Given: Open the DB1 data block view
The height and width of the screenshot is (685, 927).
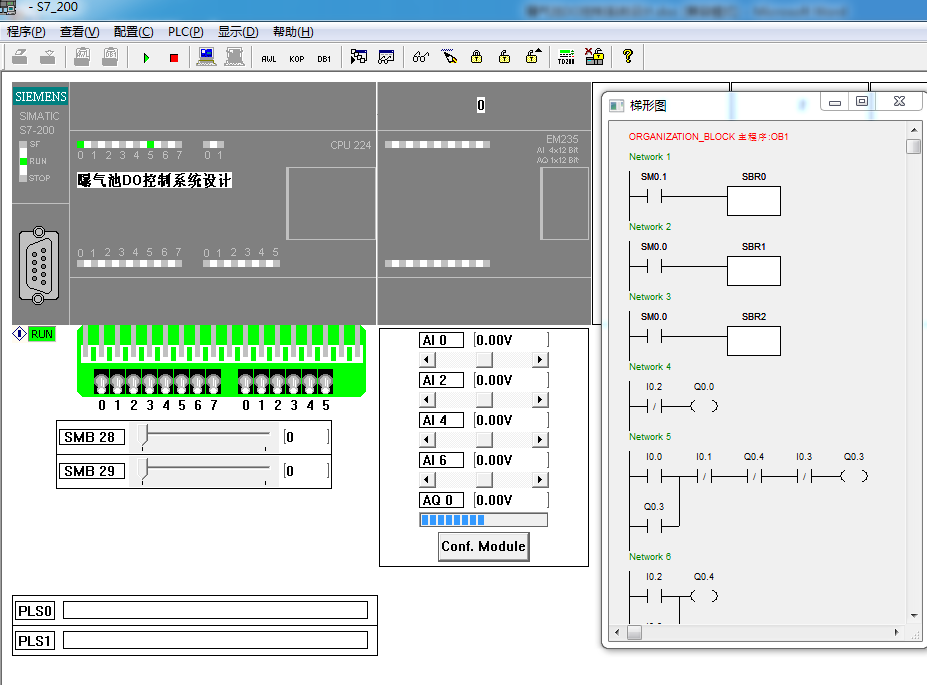Looking at the screenshot, I should click(324, 58).
